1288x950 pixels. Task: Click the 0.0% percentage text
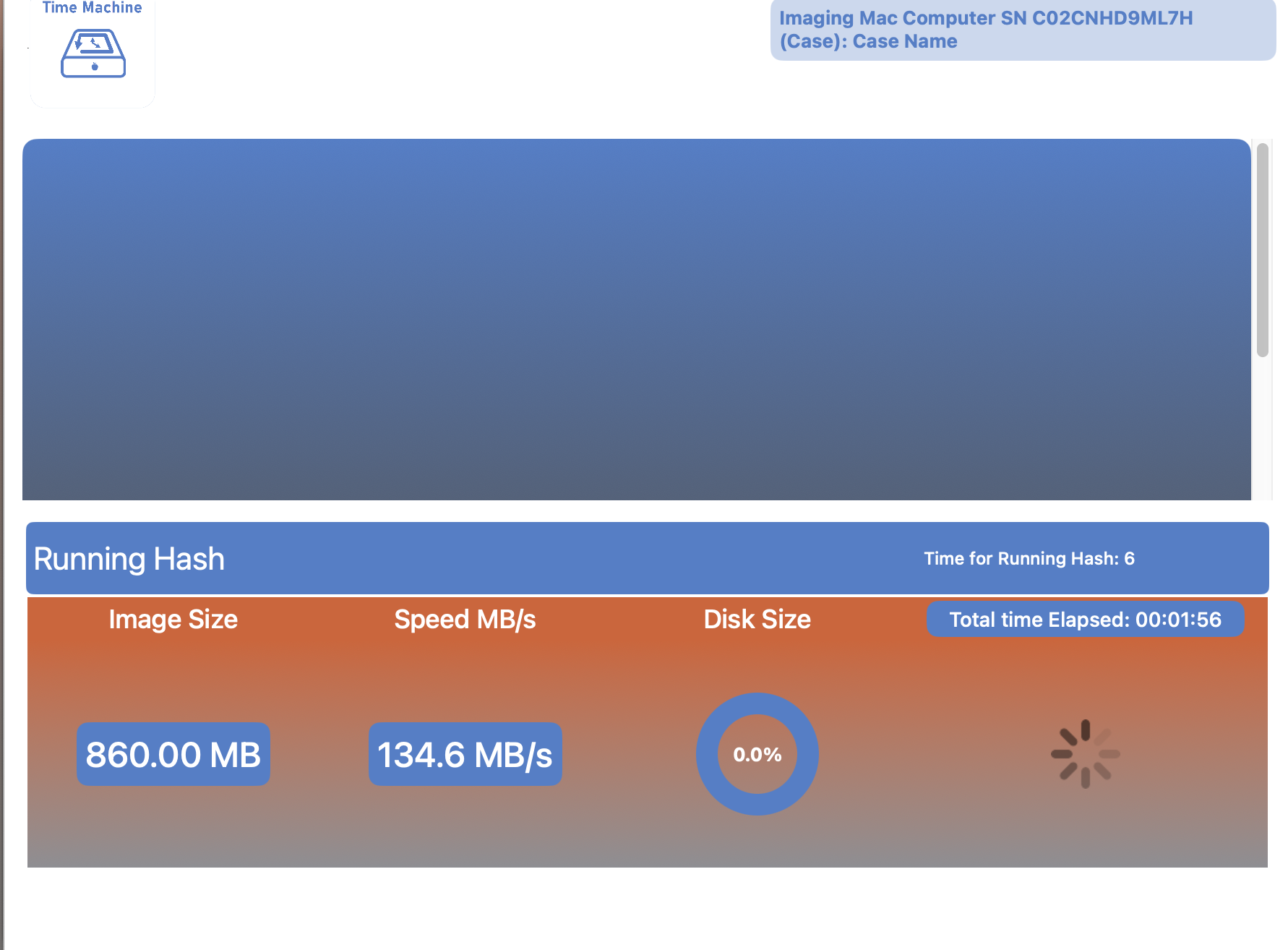(x=757, y=755)
